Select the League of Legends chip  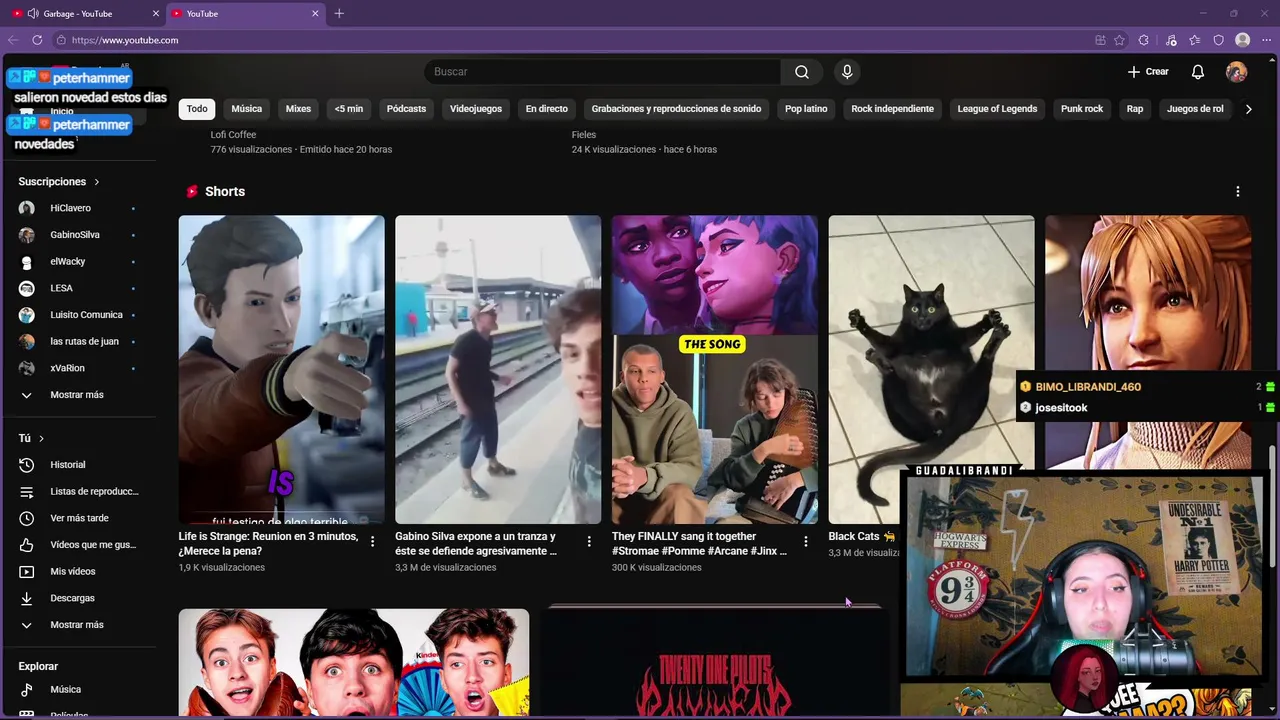[x=997, y=109]
